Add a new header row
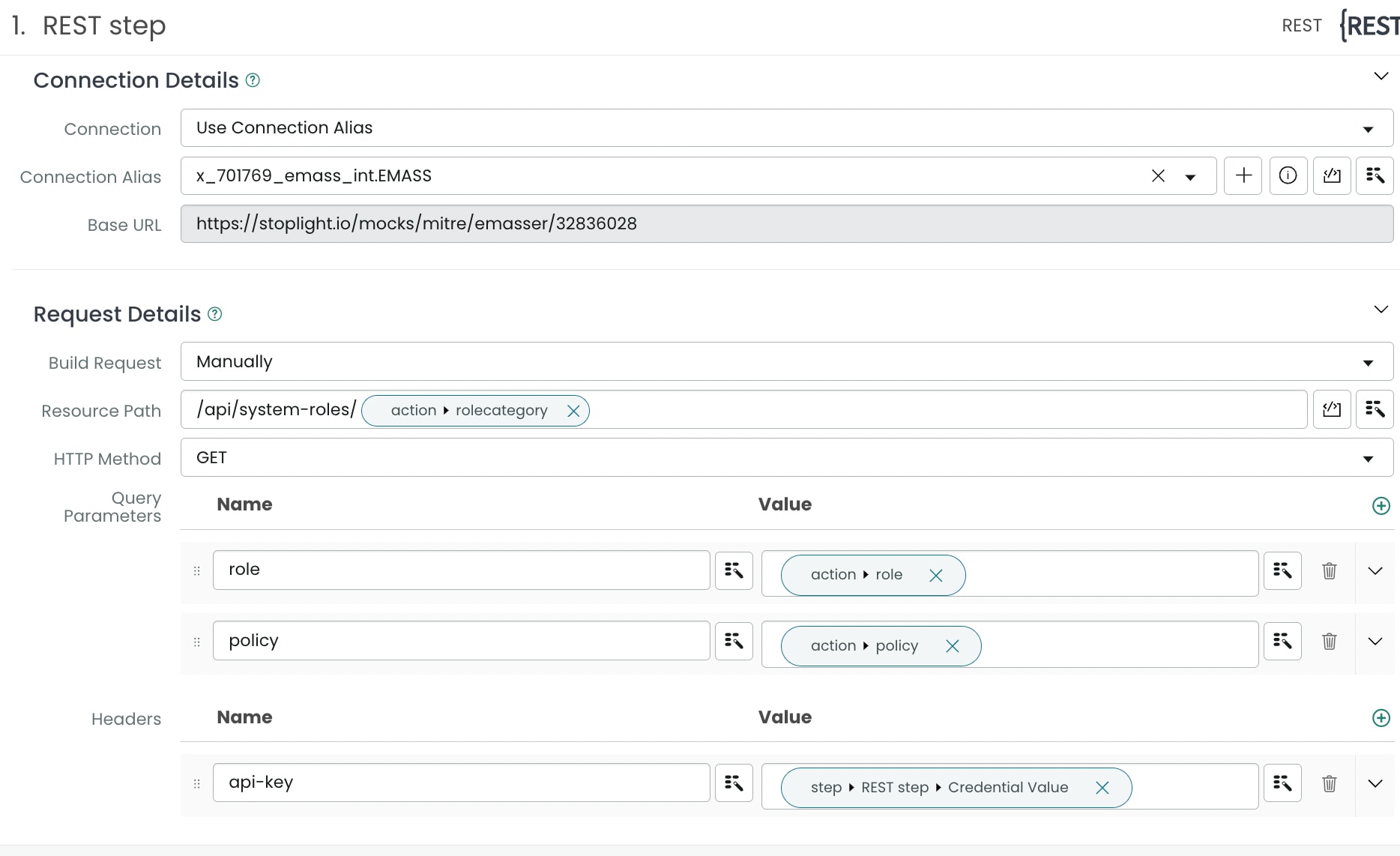Image resolution: width=1400 pixels, height=856 pixels. click(1381, 718)
